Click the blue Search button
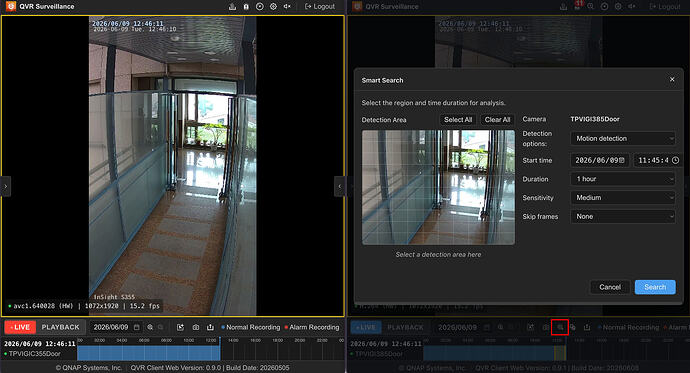690x373 pixels. pos(655,287)
